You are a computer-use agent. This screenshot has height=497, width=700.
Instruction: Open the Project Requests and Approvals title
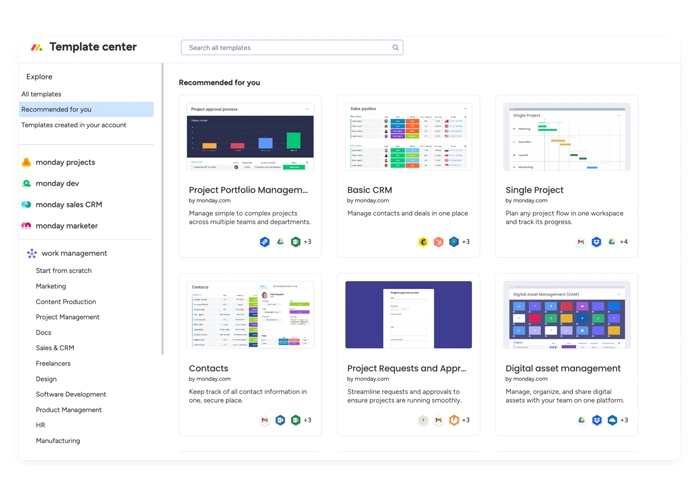tap(407, 368)
